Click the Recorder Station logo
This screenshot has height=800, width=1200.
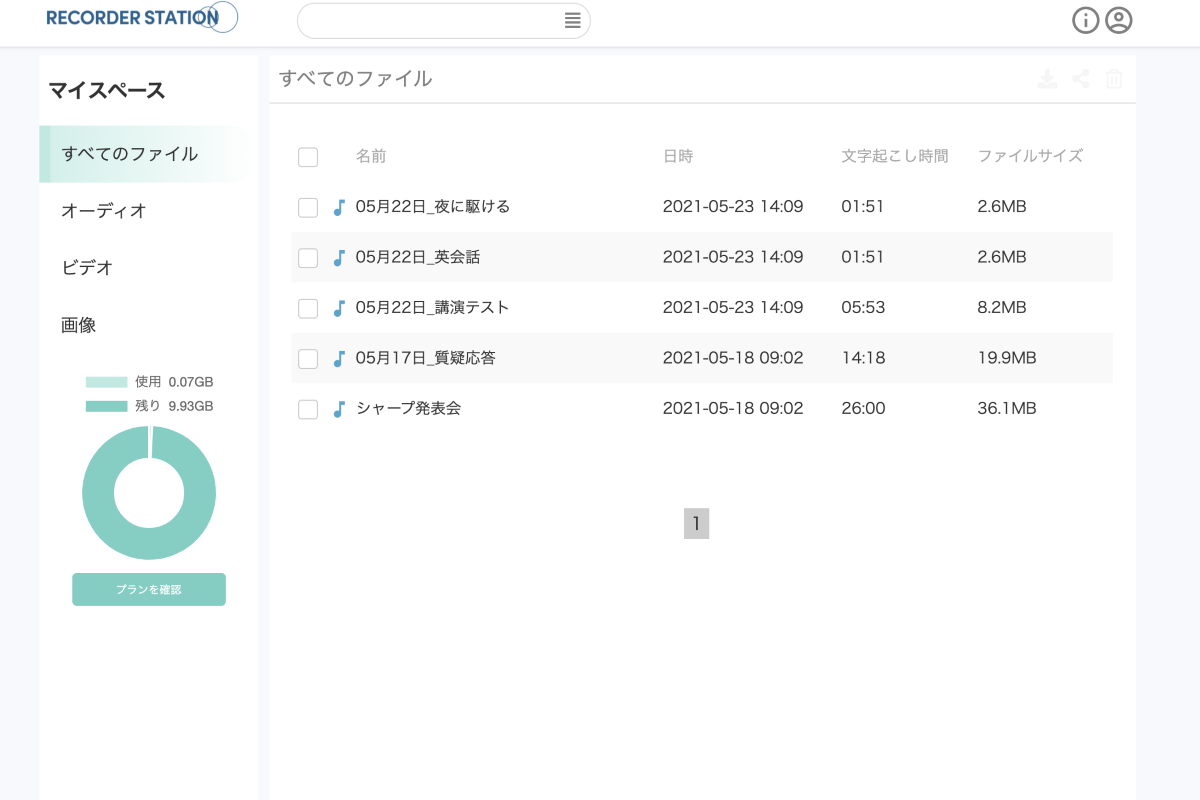point(140,18)
